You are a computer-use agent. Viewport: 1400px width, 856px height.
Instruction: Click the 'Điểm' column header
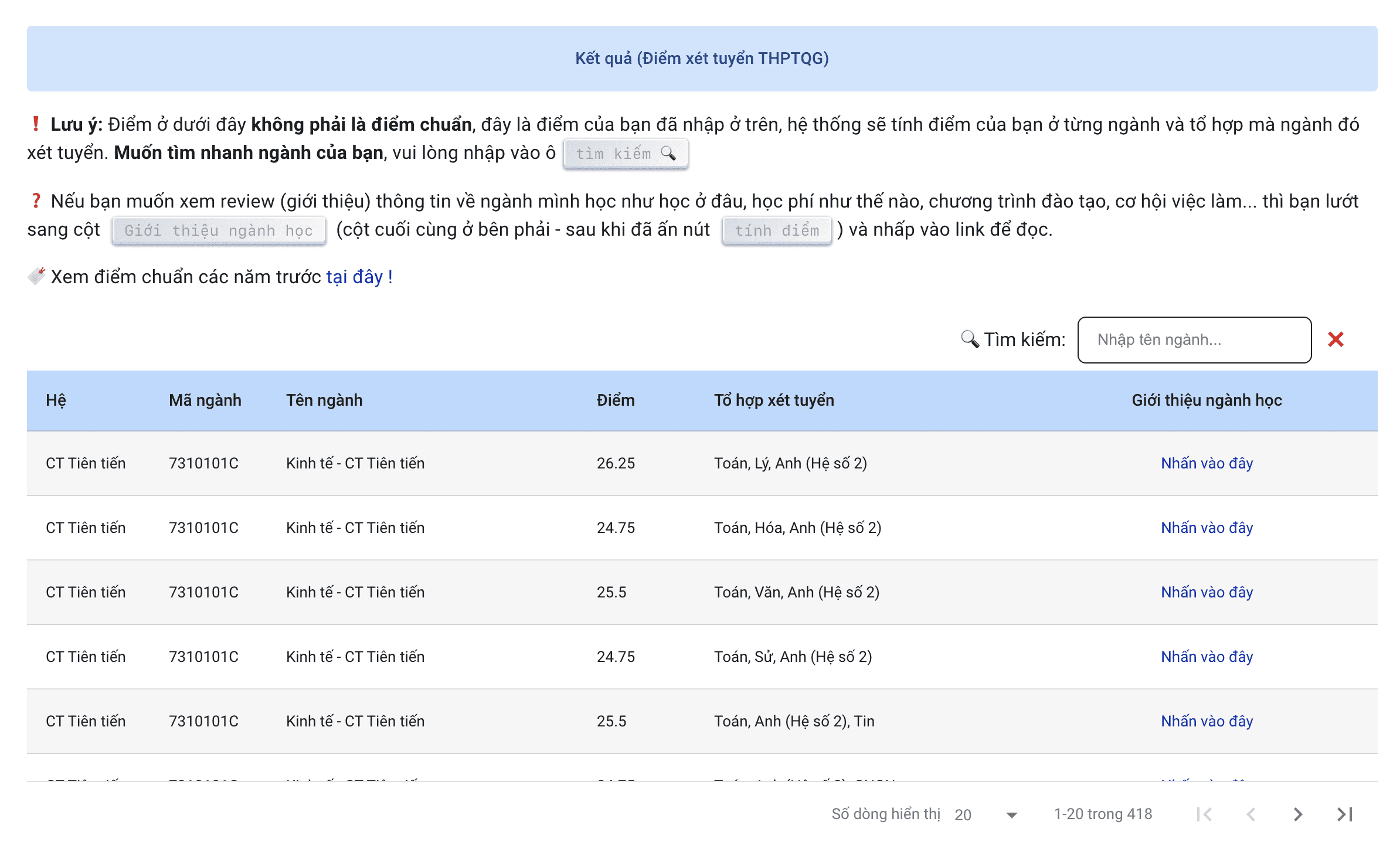pyautogui.click(x=616, y=400)
